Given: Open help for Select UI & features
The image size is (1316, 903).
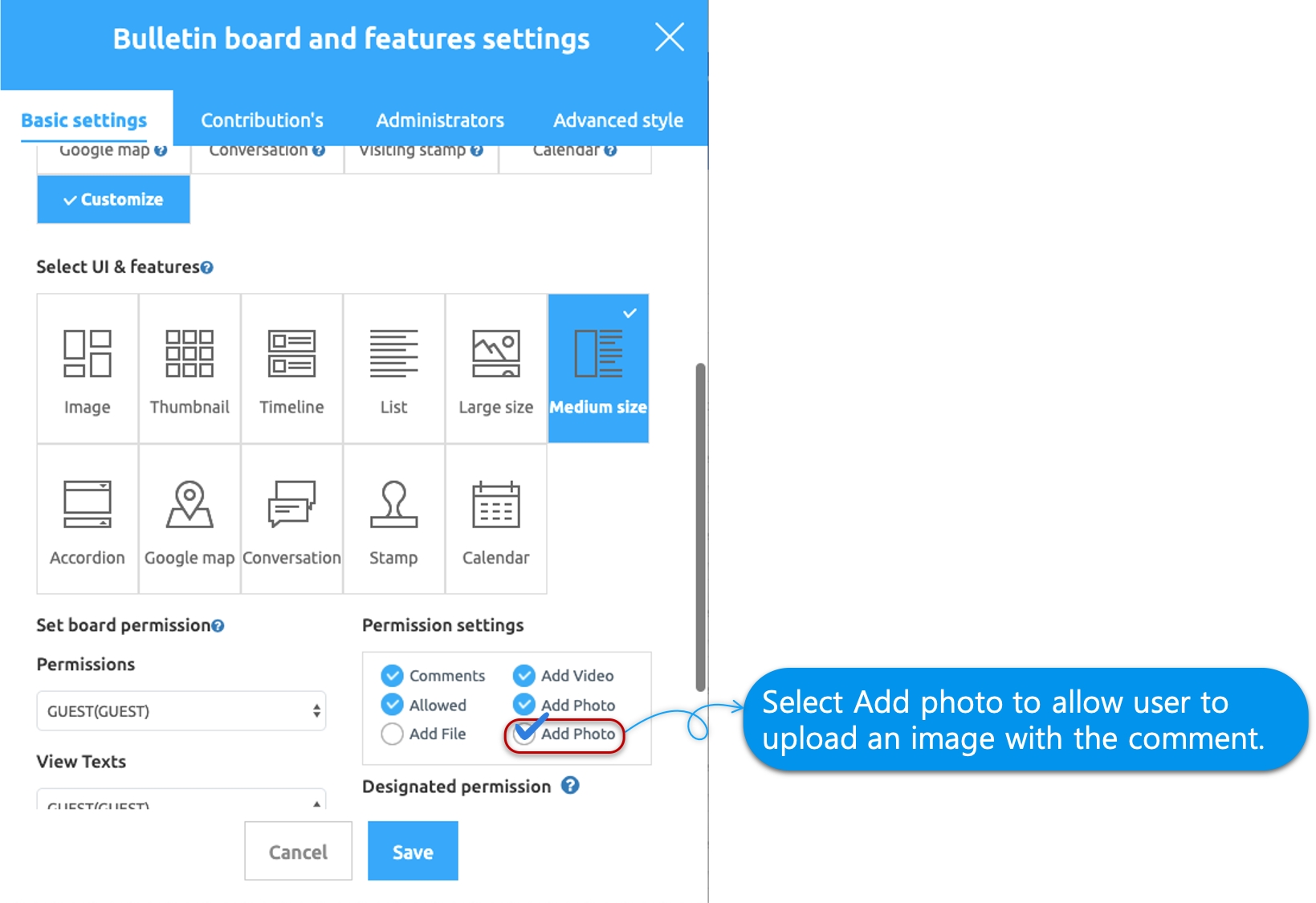Looking at the screenshot, I should point(207,268).
